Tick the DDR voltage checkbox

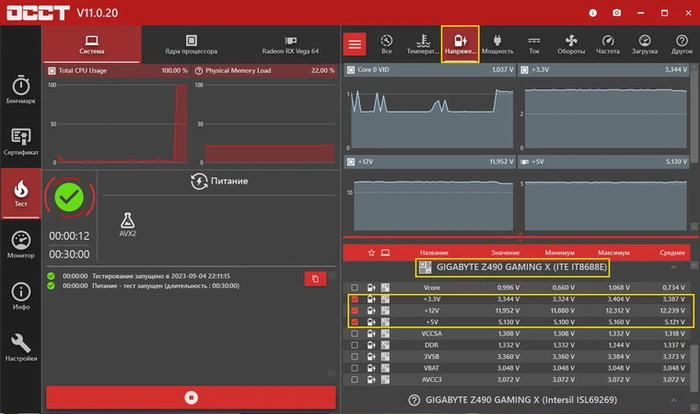click(x=354, y=346)
